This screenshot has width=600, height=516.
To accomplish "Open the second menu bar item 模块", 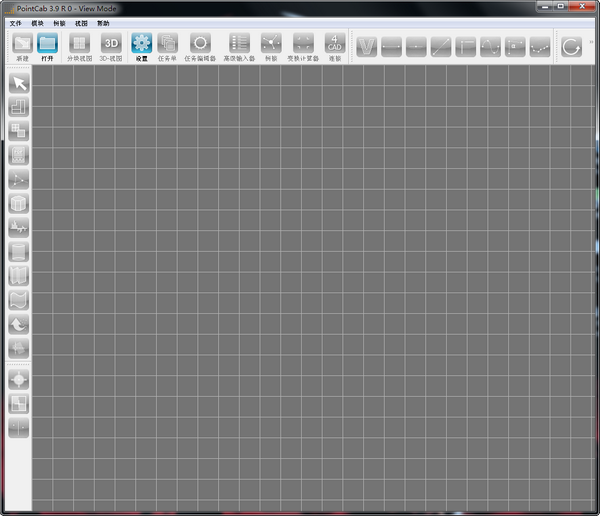I will click(38, 23).
